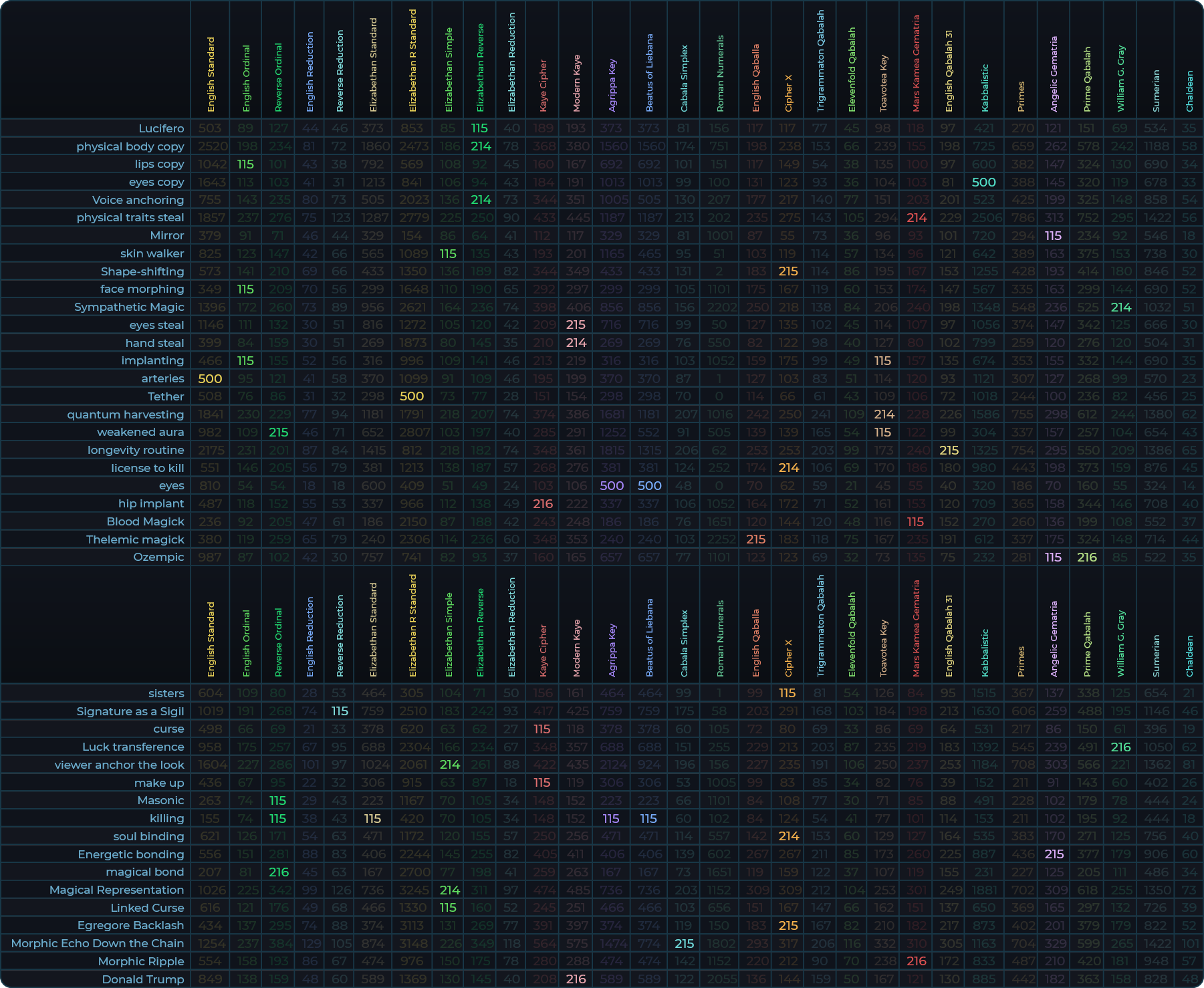Click the Lucifero row label
Image resolution: width=1204 pixels, height=988 pixels.
161,128
